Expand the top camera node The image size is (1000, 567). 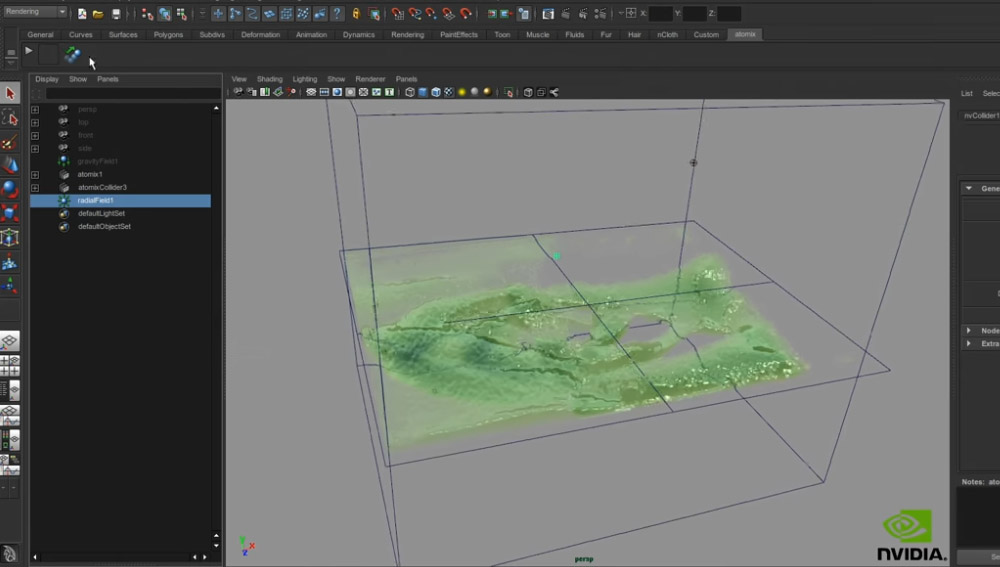[x=35, y=122]
